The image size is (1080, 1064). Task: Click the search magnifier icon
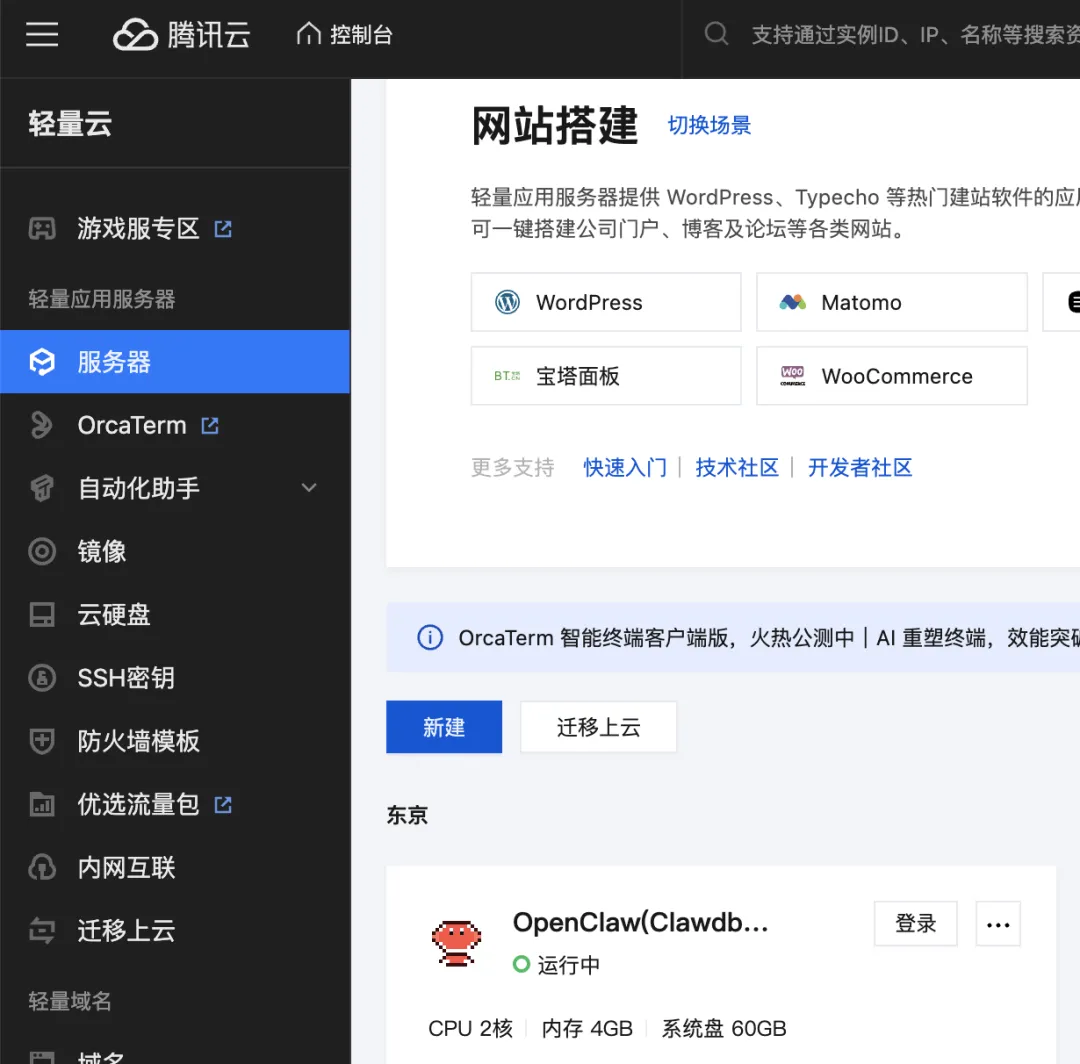pyautogui.click(x=716, y=33)
